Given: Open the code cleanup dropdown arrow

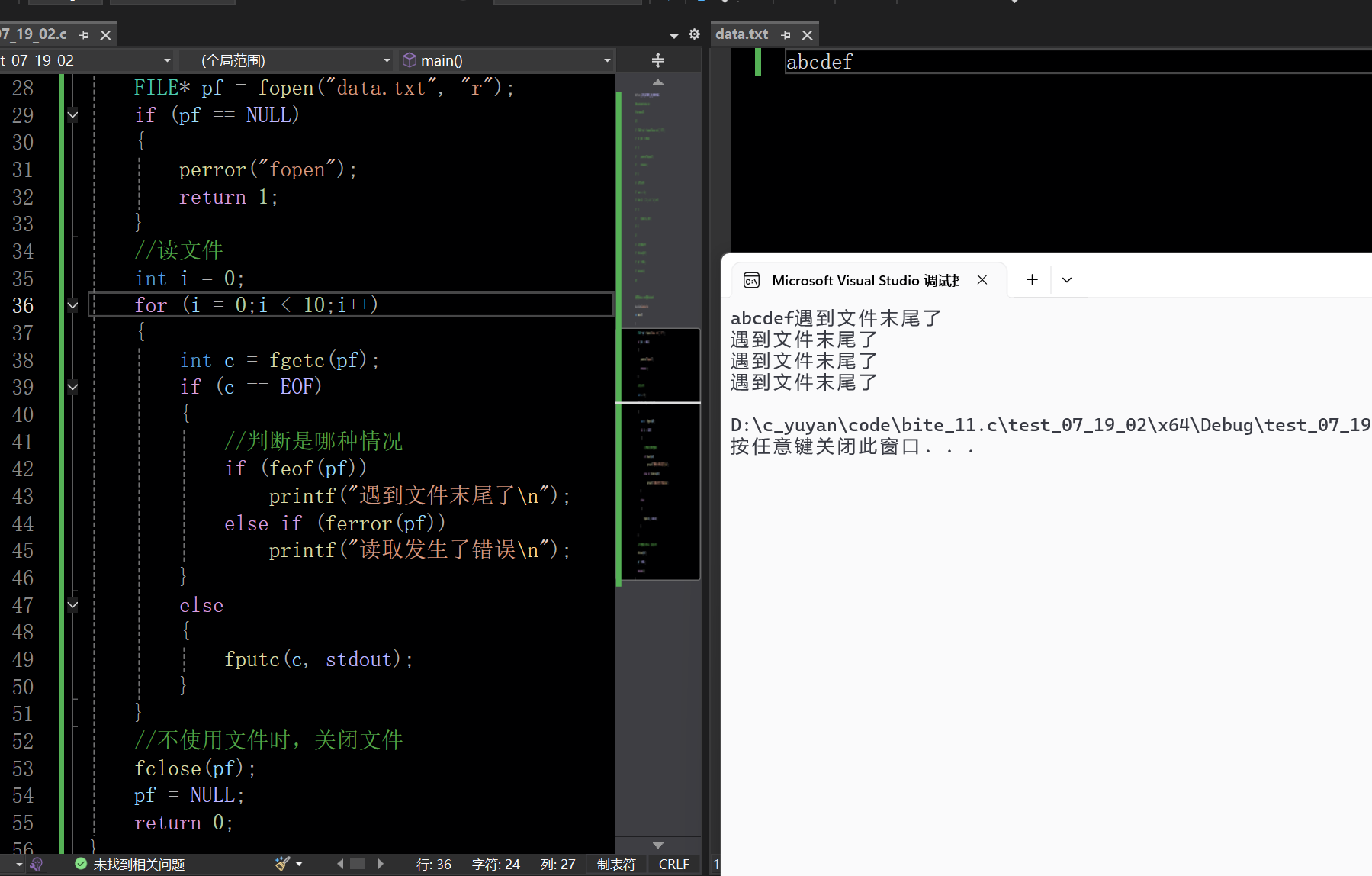Looking at the screenshot, I should 299,864.
